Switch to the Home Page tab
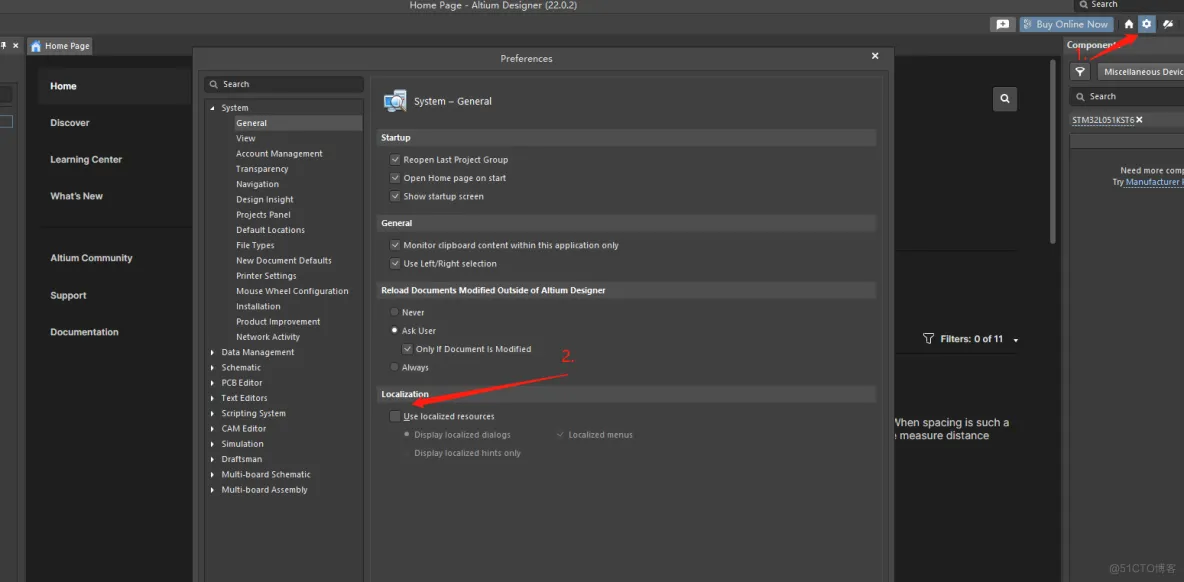 pos(60,46)
